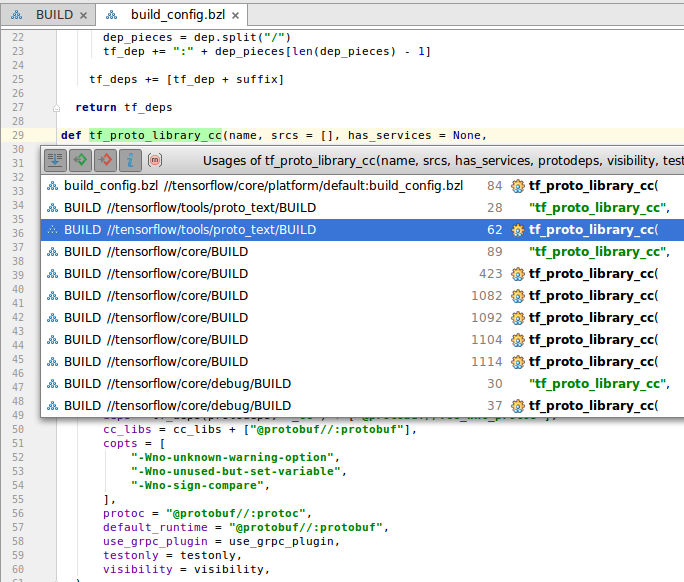Click gear icon in core/BUILD line 1092 row
684x582 pixels.
point(518,318)
